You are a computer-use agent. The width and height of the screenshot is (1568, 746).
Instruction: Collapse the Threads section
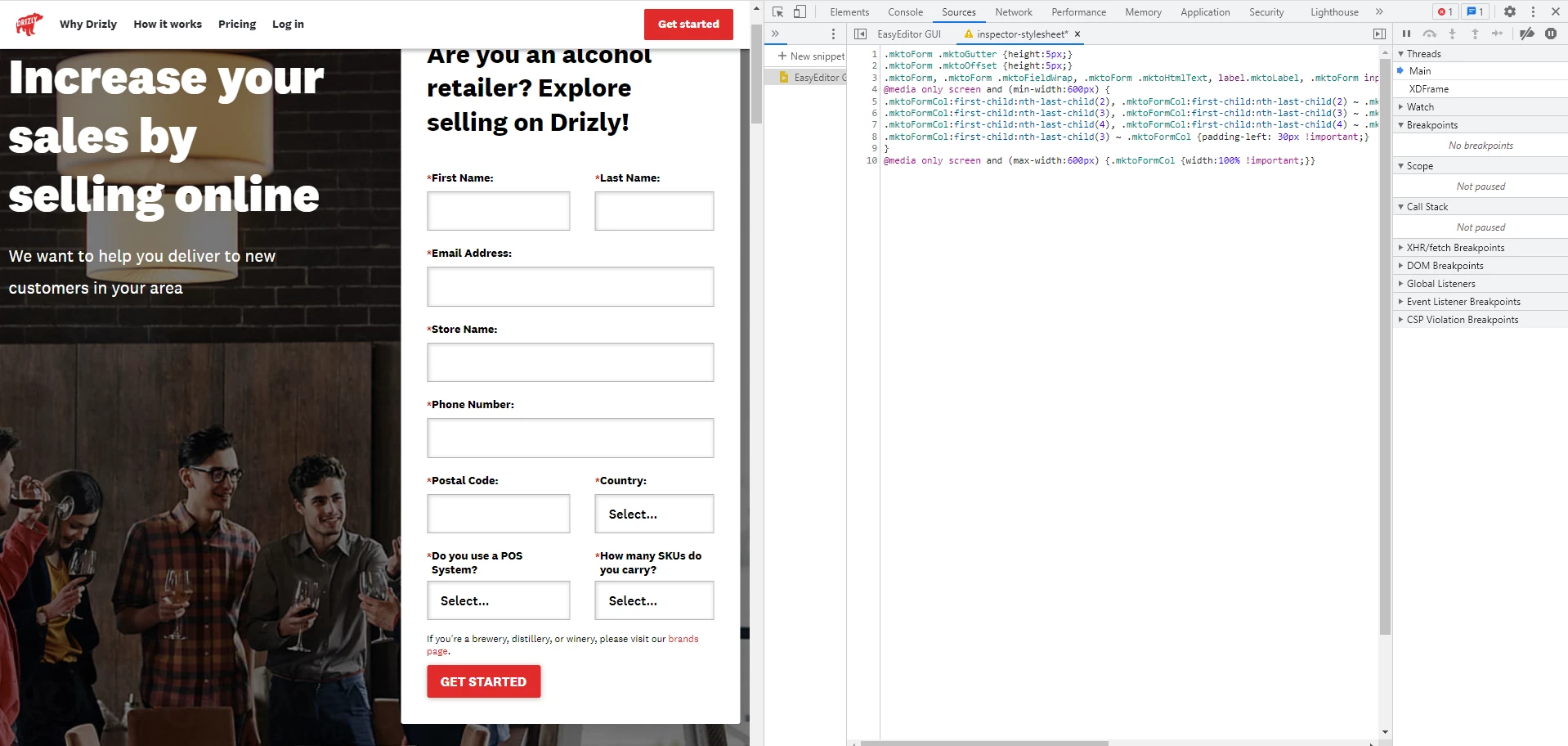pos(1481,53)
